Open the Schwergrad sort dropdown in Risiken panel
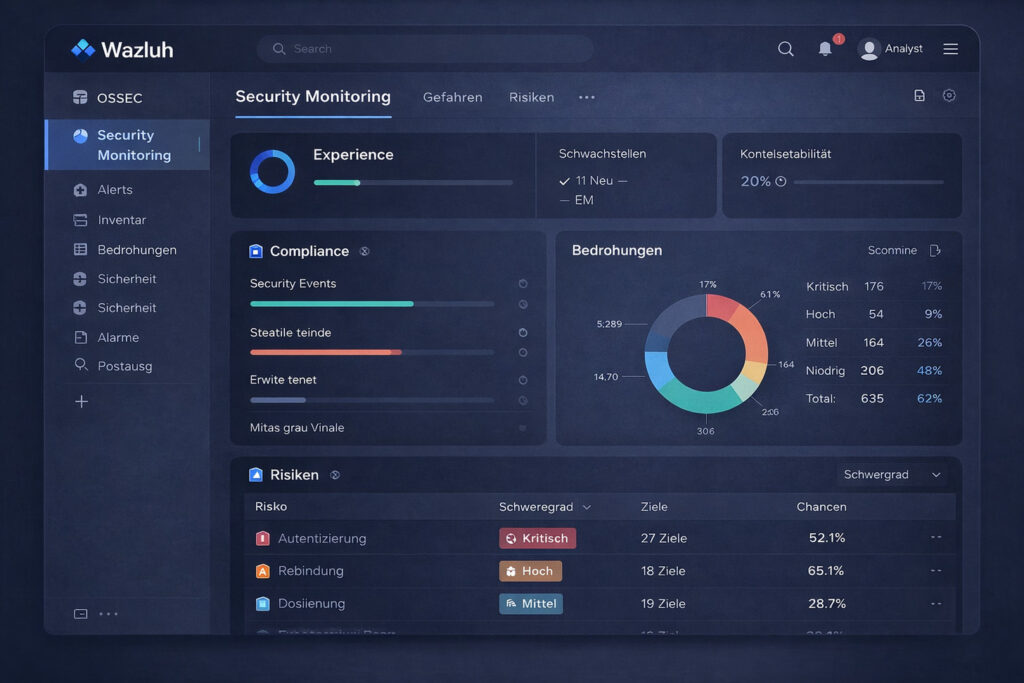Screen dimensions: 1024x683 click(893, 474)
